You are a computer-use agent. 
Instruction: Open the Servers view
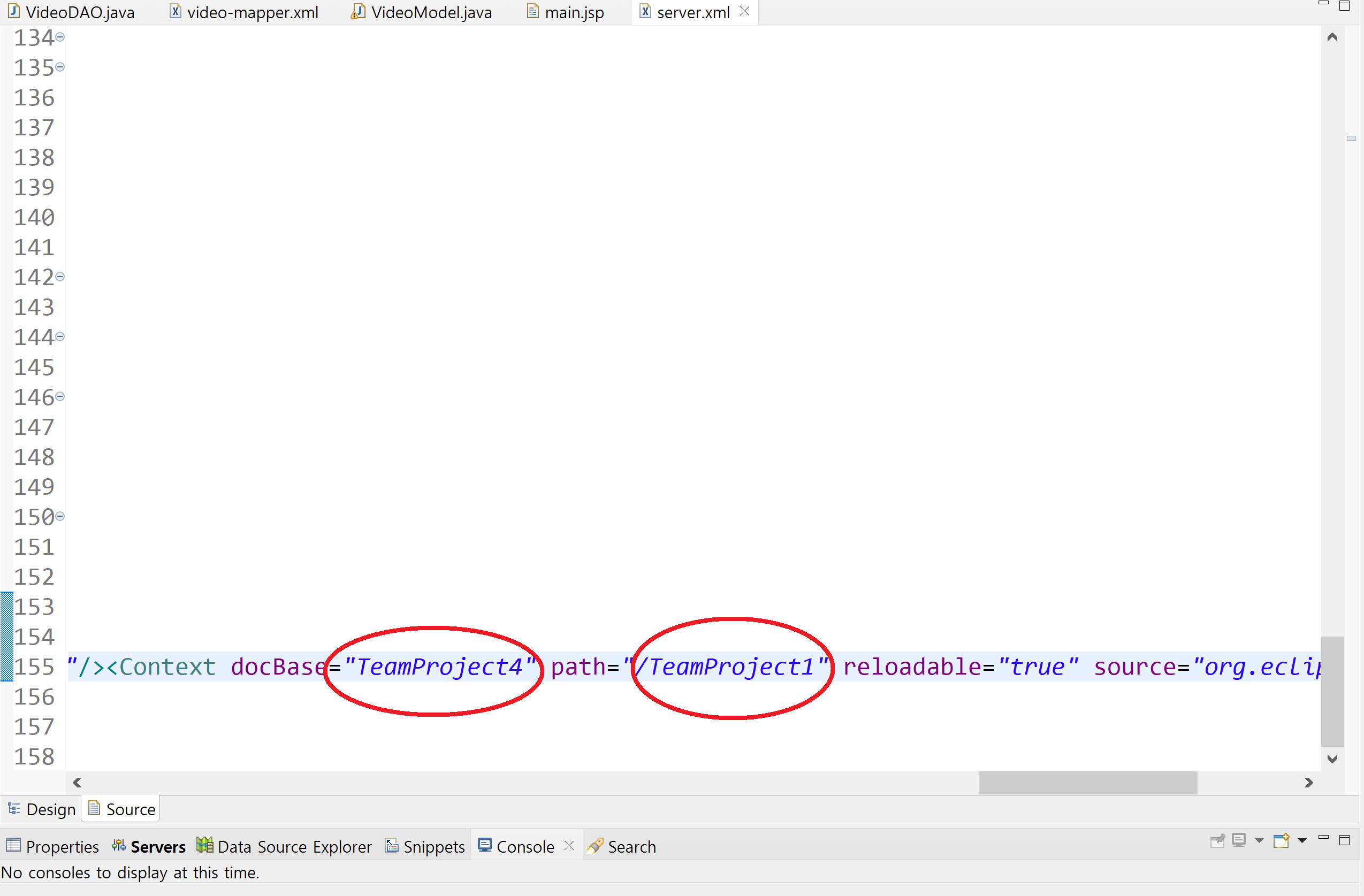click(x=158, y=847)
